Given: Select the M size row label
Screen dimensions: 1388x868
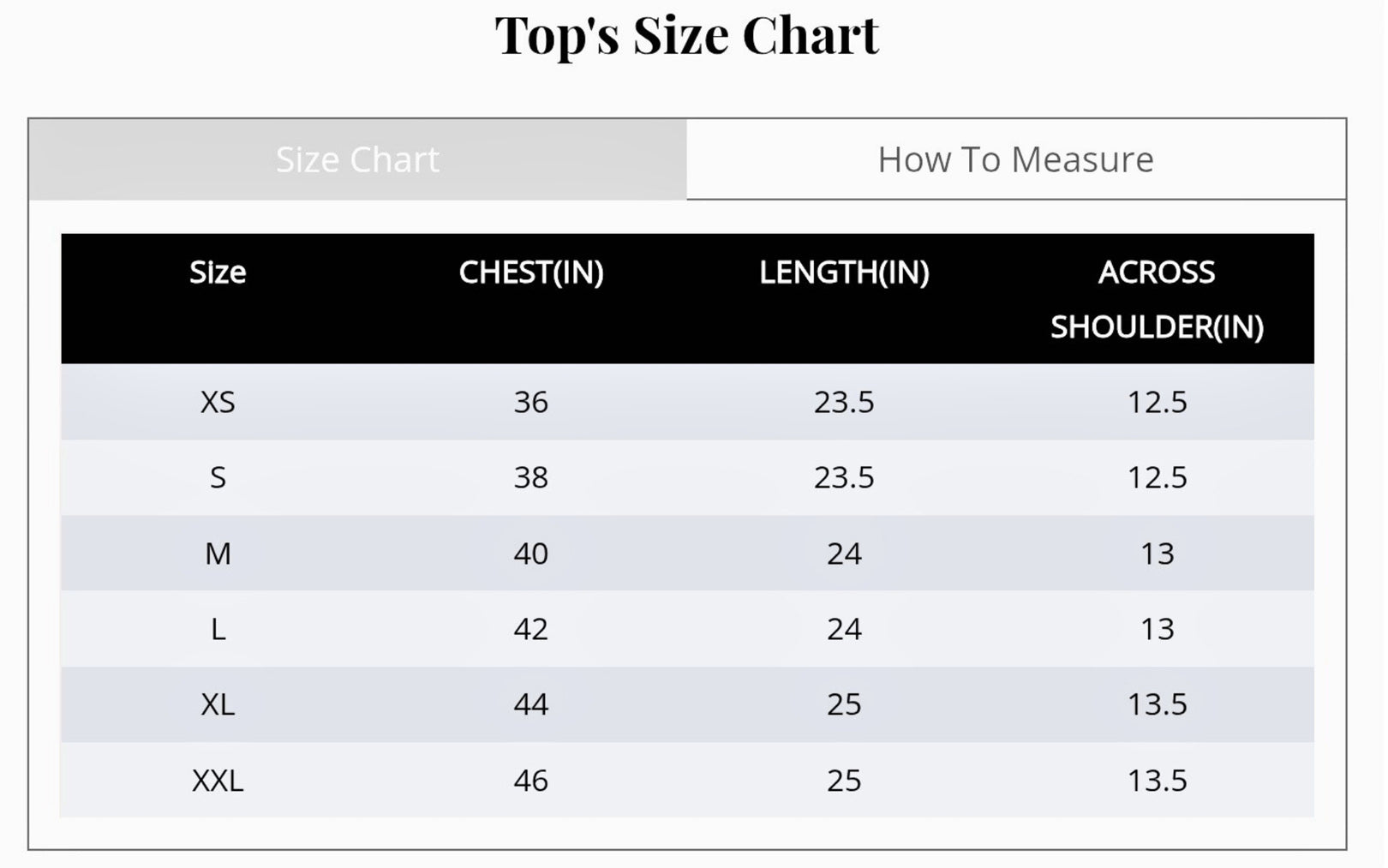Looking at the screenshot, I should coord(218,554).
